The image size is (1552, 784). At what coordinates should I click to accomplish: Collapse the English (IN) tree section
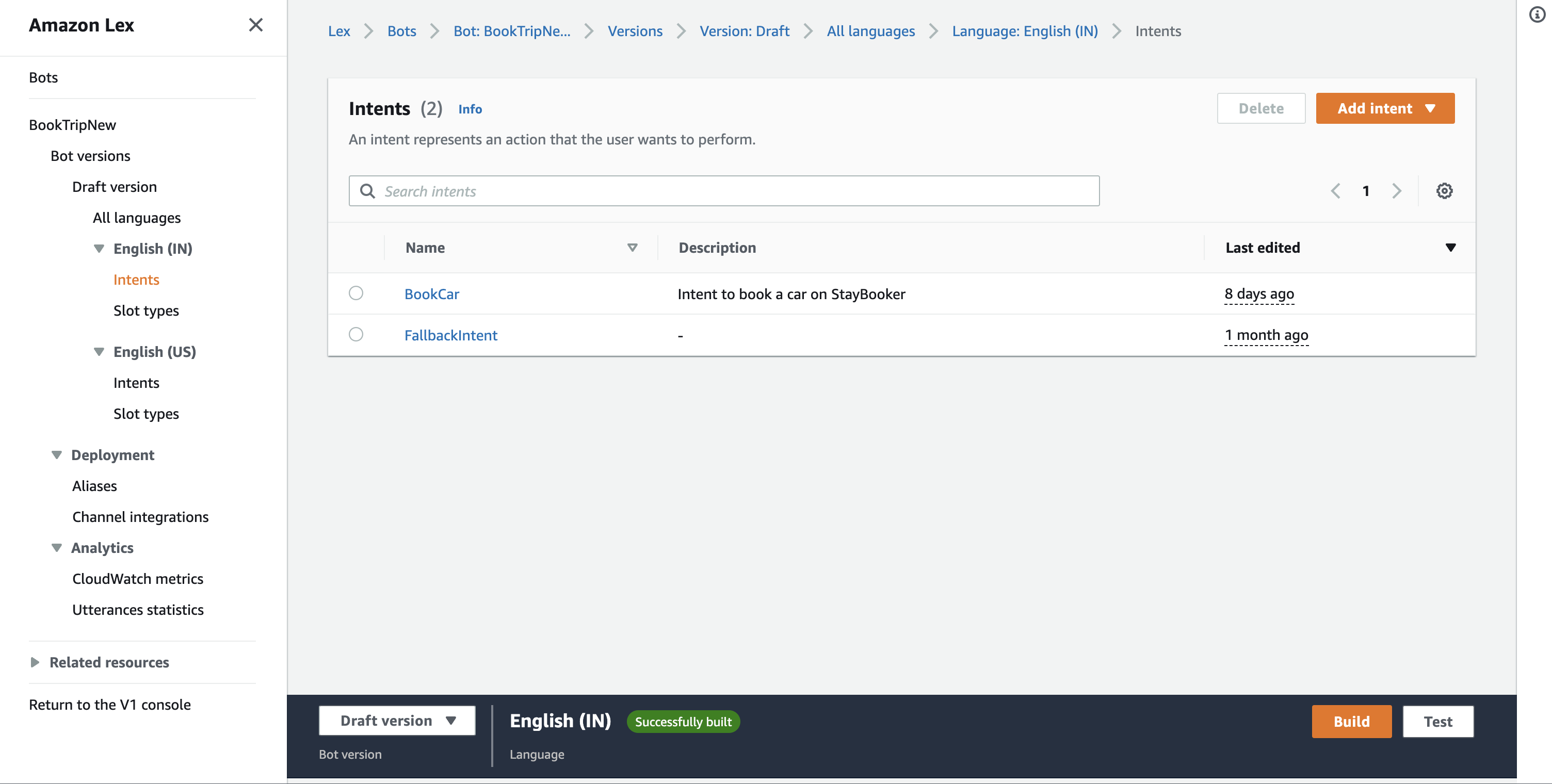(x=99, y=248)
